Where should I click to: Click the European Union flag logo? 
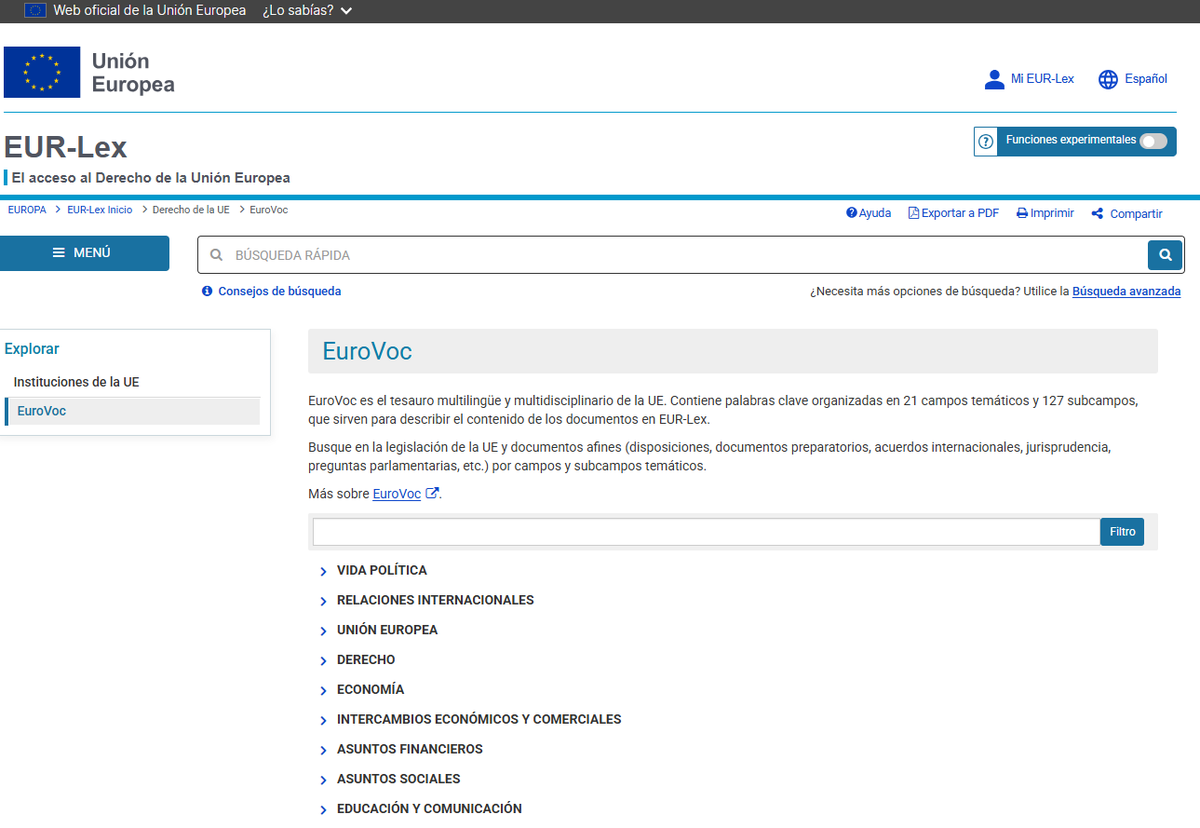pyautogui.click(x=42, y=72)
